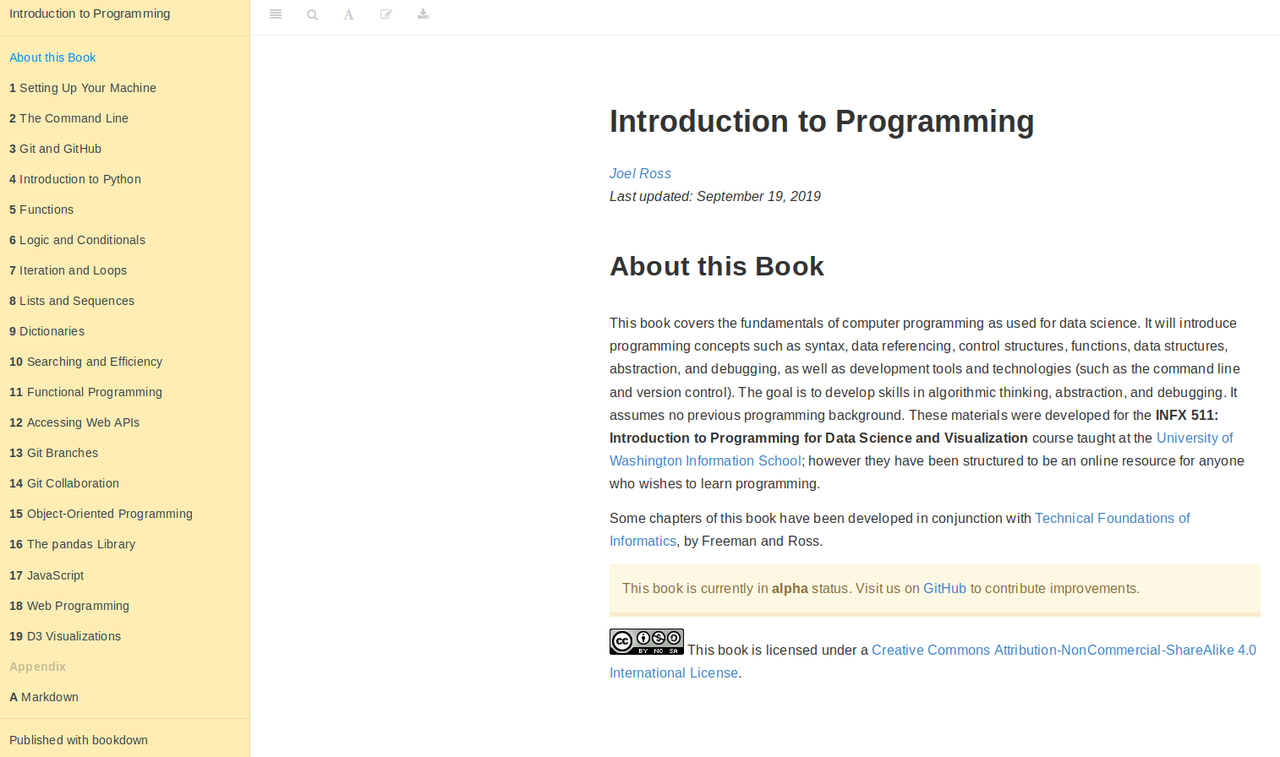Viewport: 1280px width, 757px height.
Task: Jump to chapter 19 D3 Visualizations
Action: [65, 636]
